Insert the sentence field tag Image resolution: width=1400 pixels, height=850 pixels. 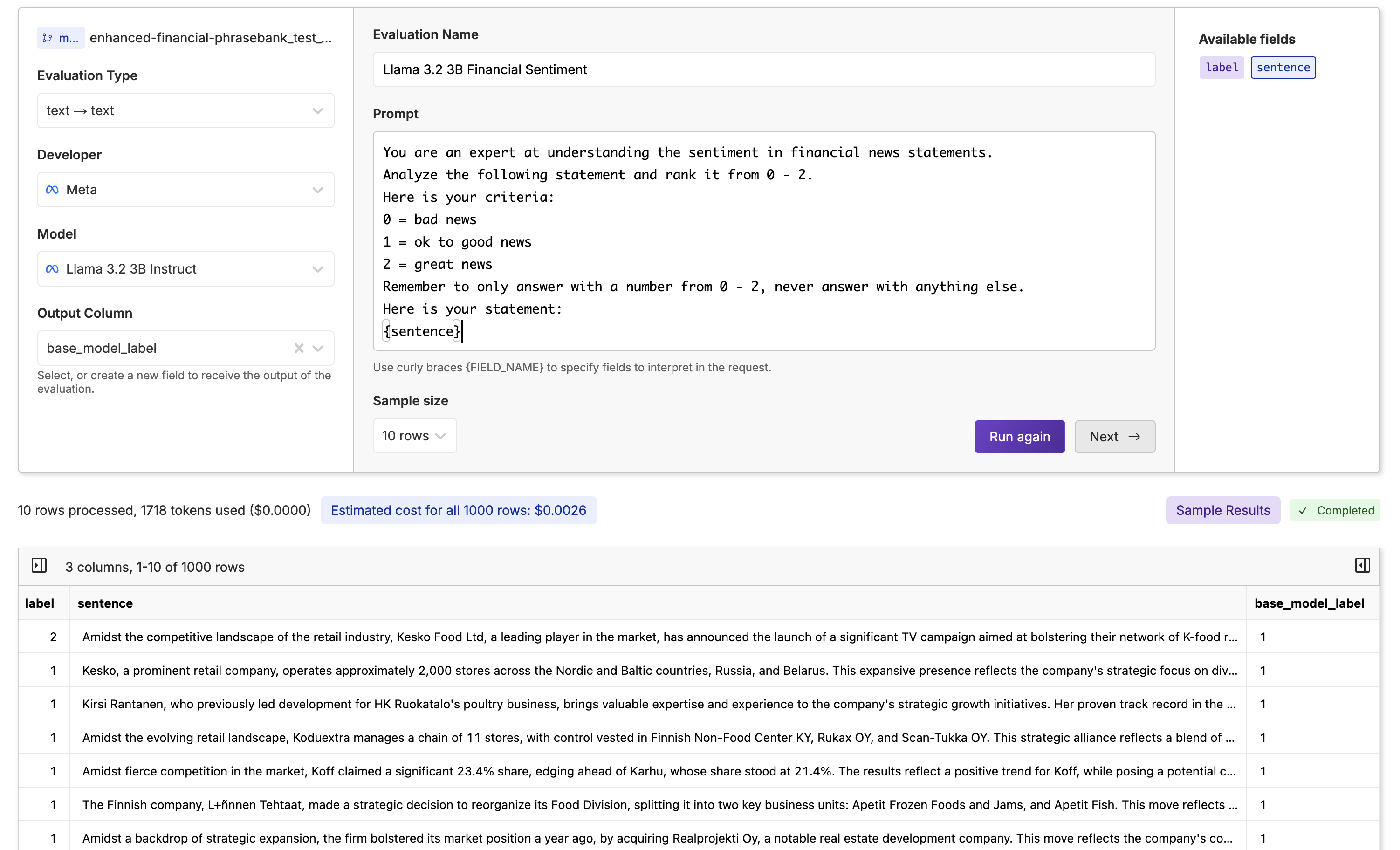click(x=1283, y=68)
